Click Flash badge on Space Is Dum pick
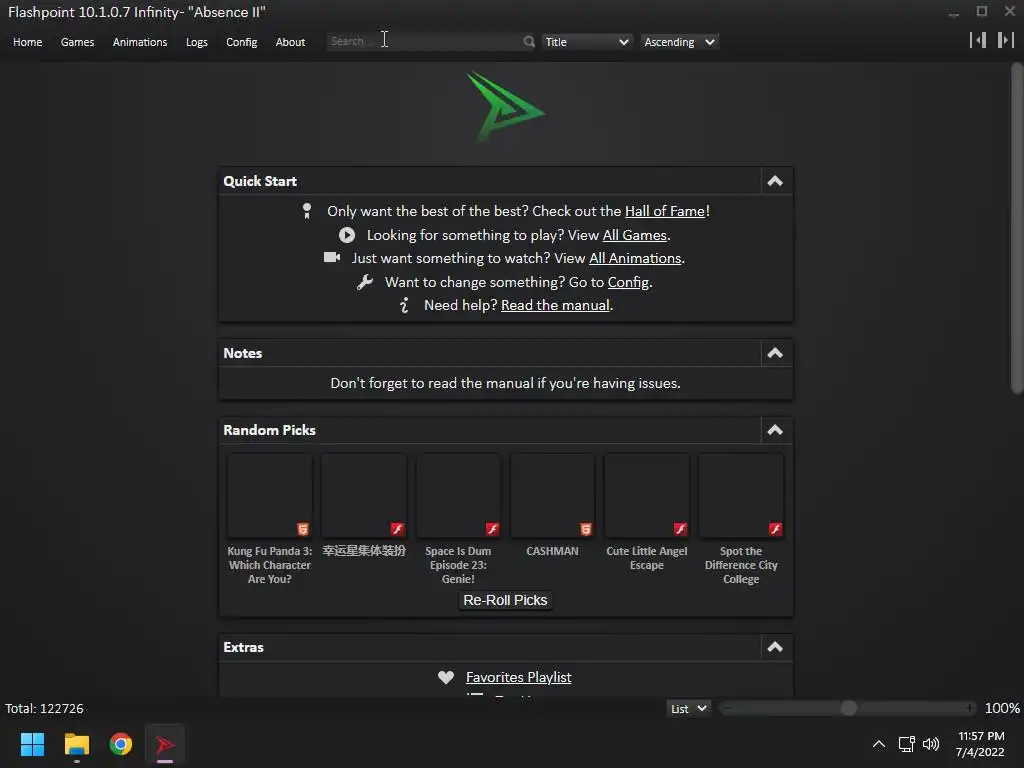Viewport: 1024px width, 768px height. pyautogui.click(x=492, y=529)
